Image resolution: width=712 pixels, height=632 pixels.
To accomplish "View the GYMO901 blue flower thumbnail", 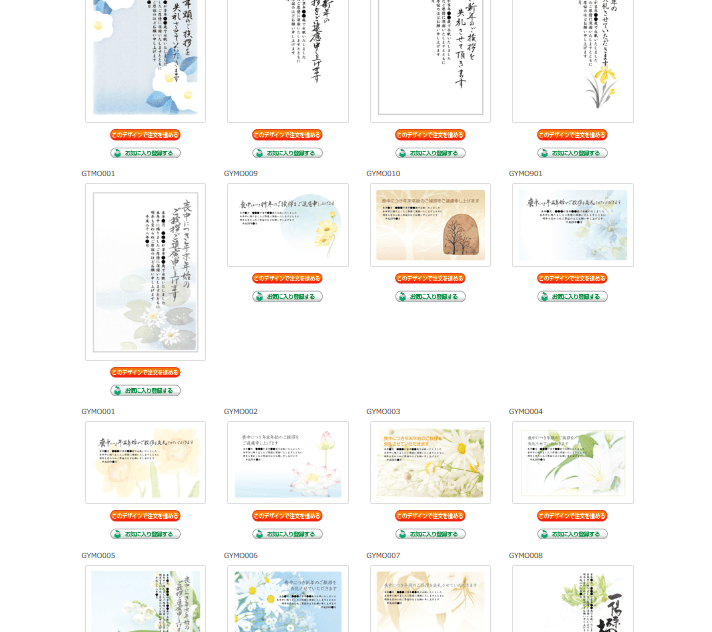I will tap(572, 225).
